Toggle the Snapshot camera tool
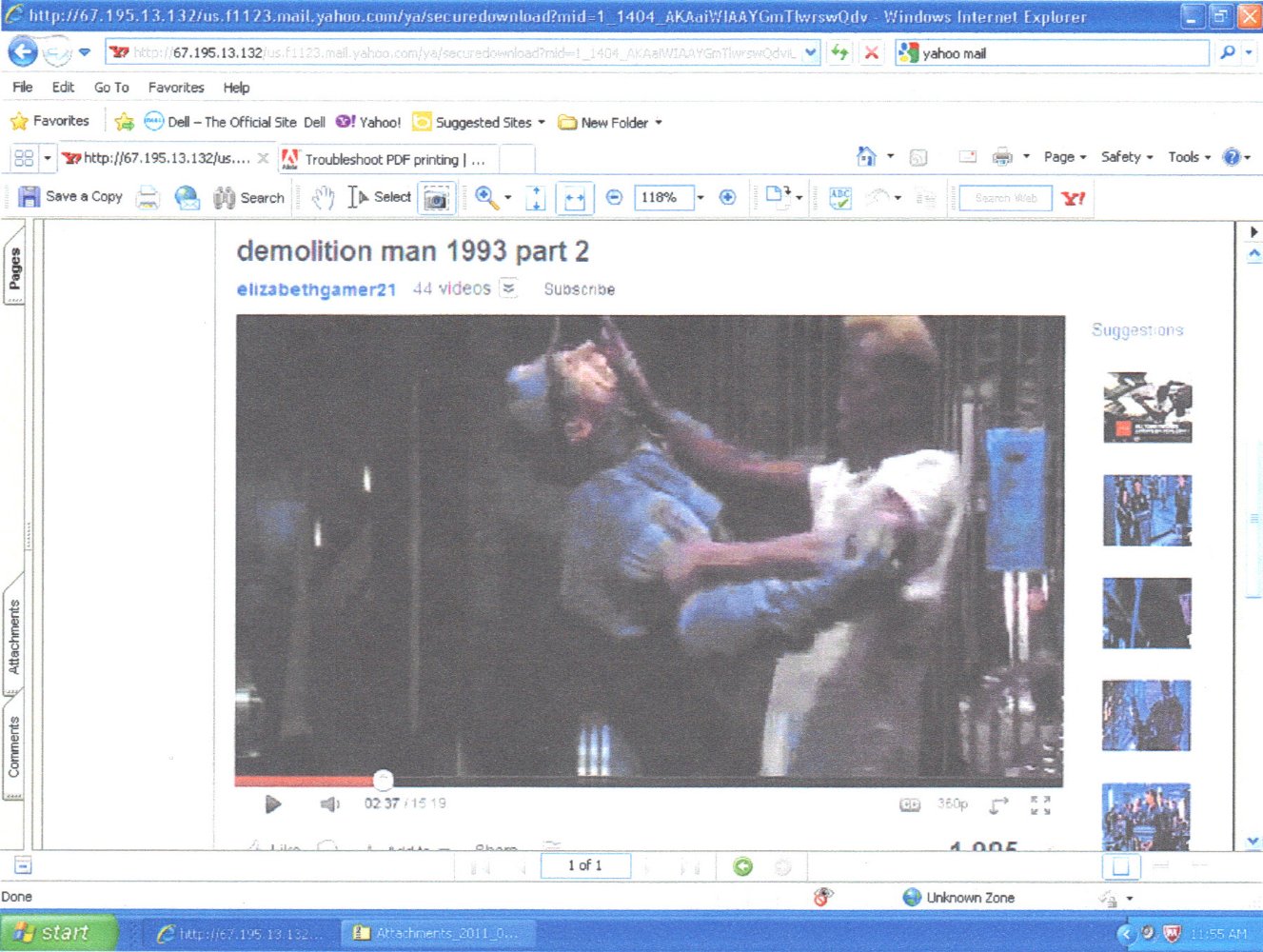Image resolution: width=1263 pixels, height=952 pixels. point(436,198)
